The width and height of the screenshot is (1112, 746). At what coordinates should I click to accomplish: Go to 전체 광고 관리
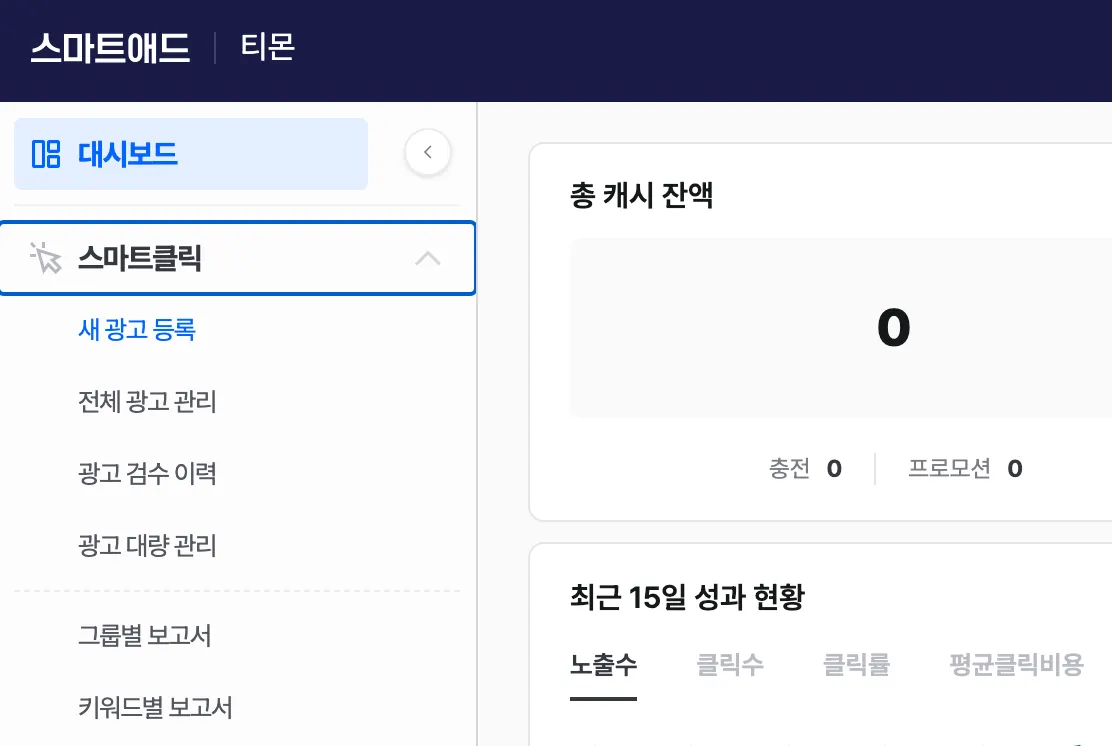click(147, 402)
